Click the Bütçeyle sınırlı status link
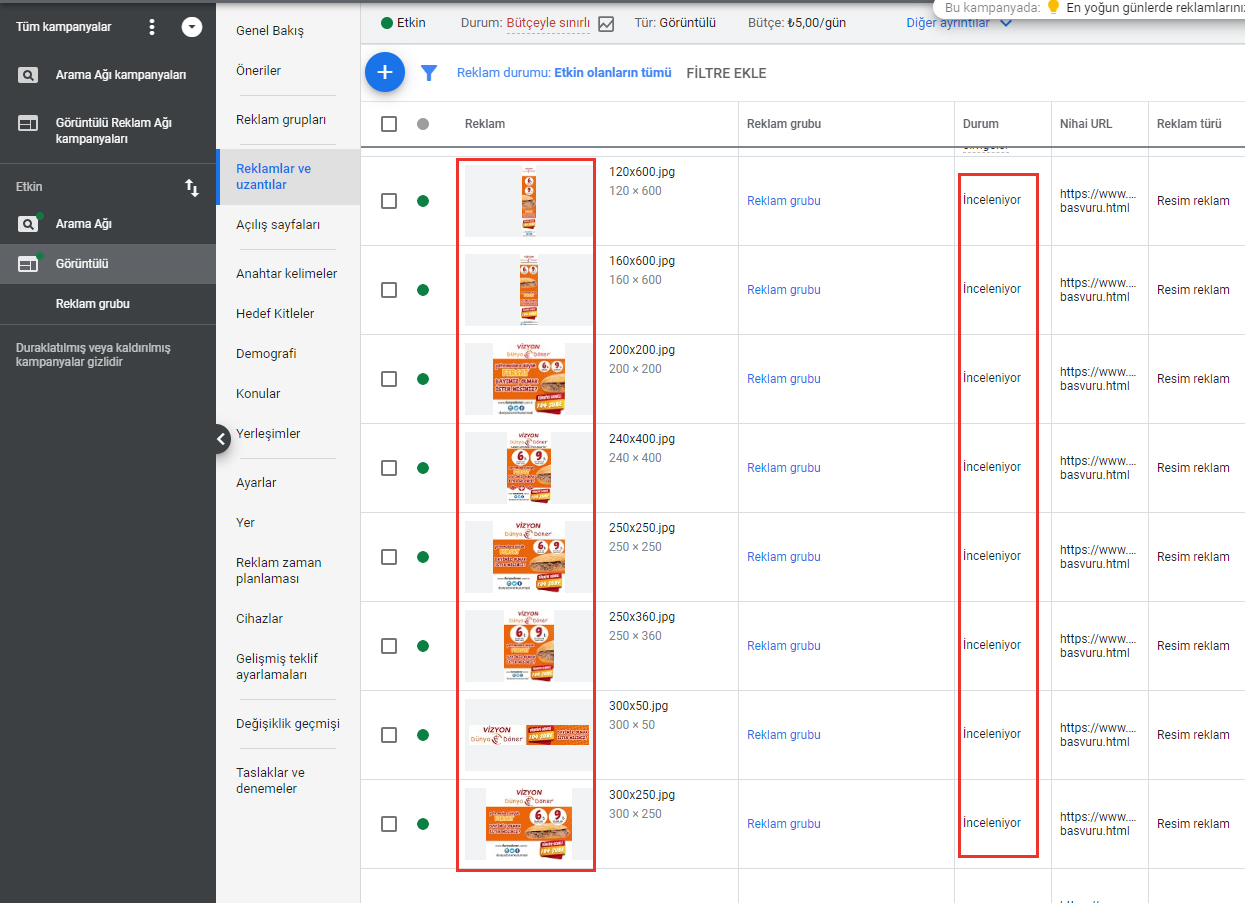The height and width of the screenshot is (903, 1245). point(548,23)
